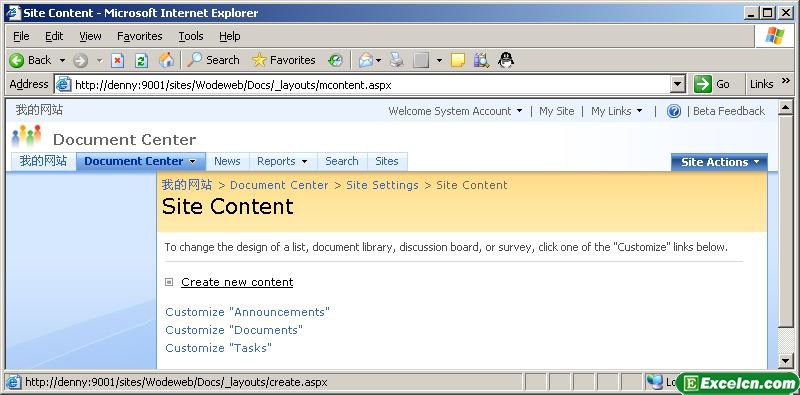Open the File menu
Viewport: 800px width, 395px height.
pyautogui.click(x=21, y=36)
